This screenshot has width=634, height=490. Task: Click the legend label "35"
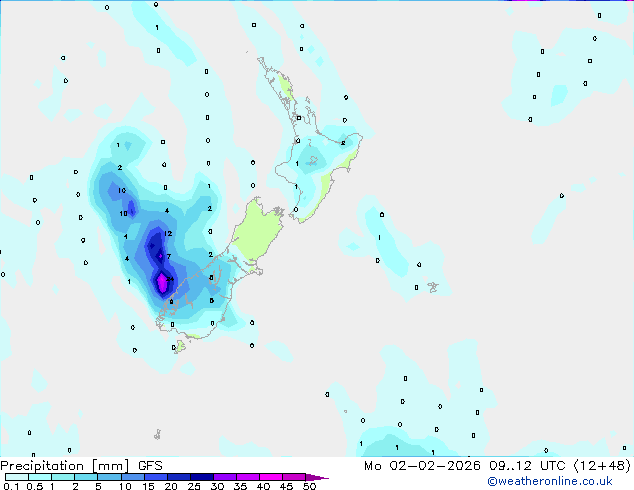click(x=240, y=486)
